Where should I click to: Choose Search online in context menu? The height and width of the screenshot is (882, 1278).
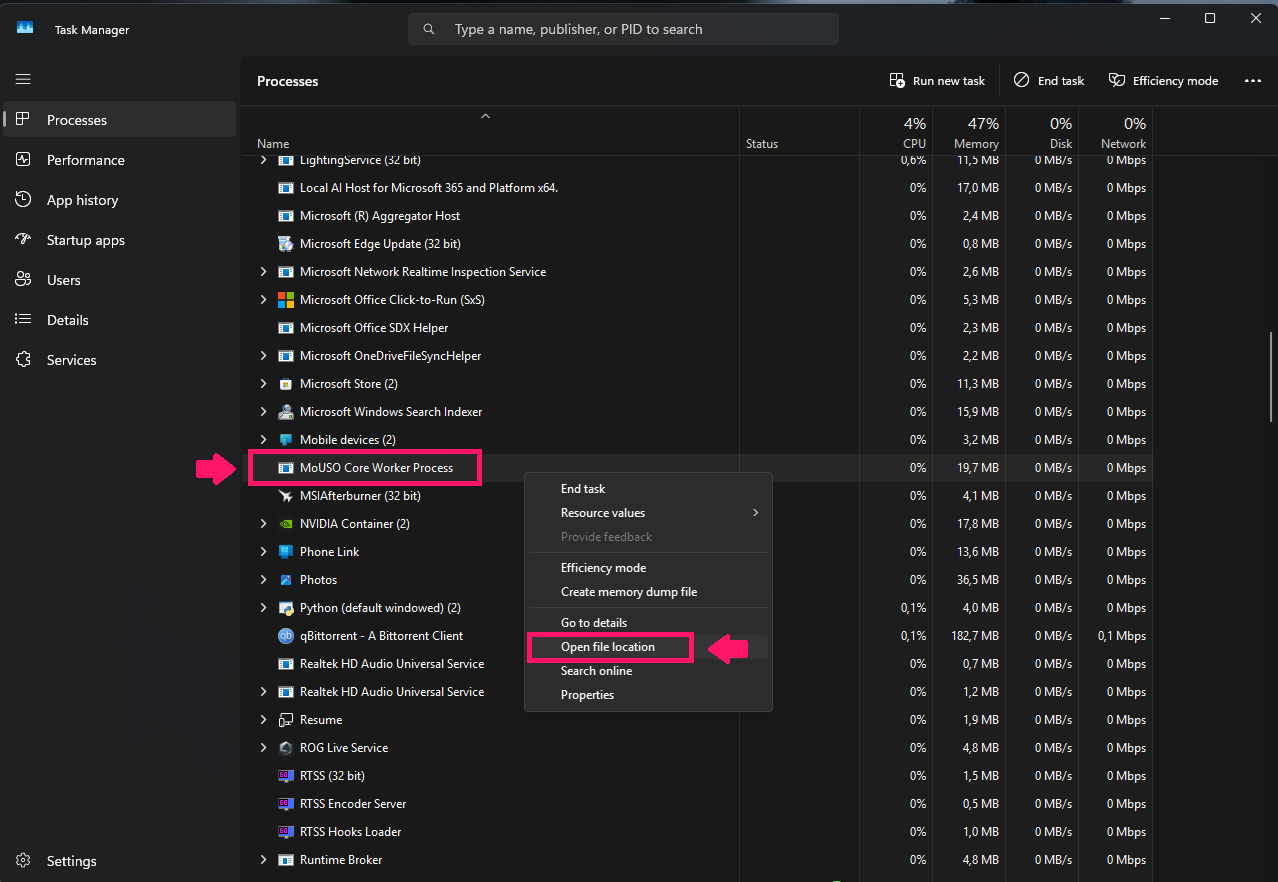click(x=648, y=671)
